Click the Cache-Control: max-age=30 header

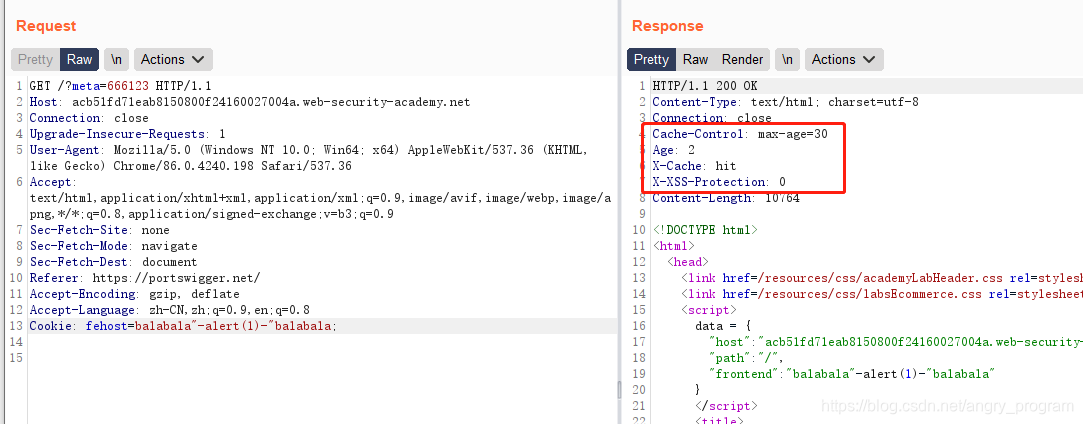[x=740, y=134]
